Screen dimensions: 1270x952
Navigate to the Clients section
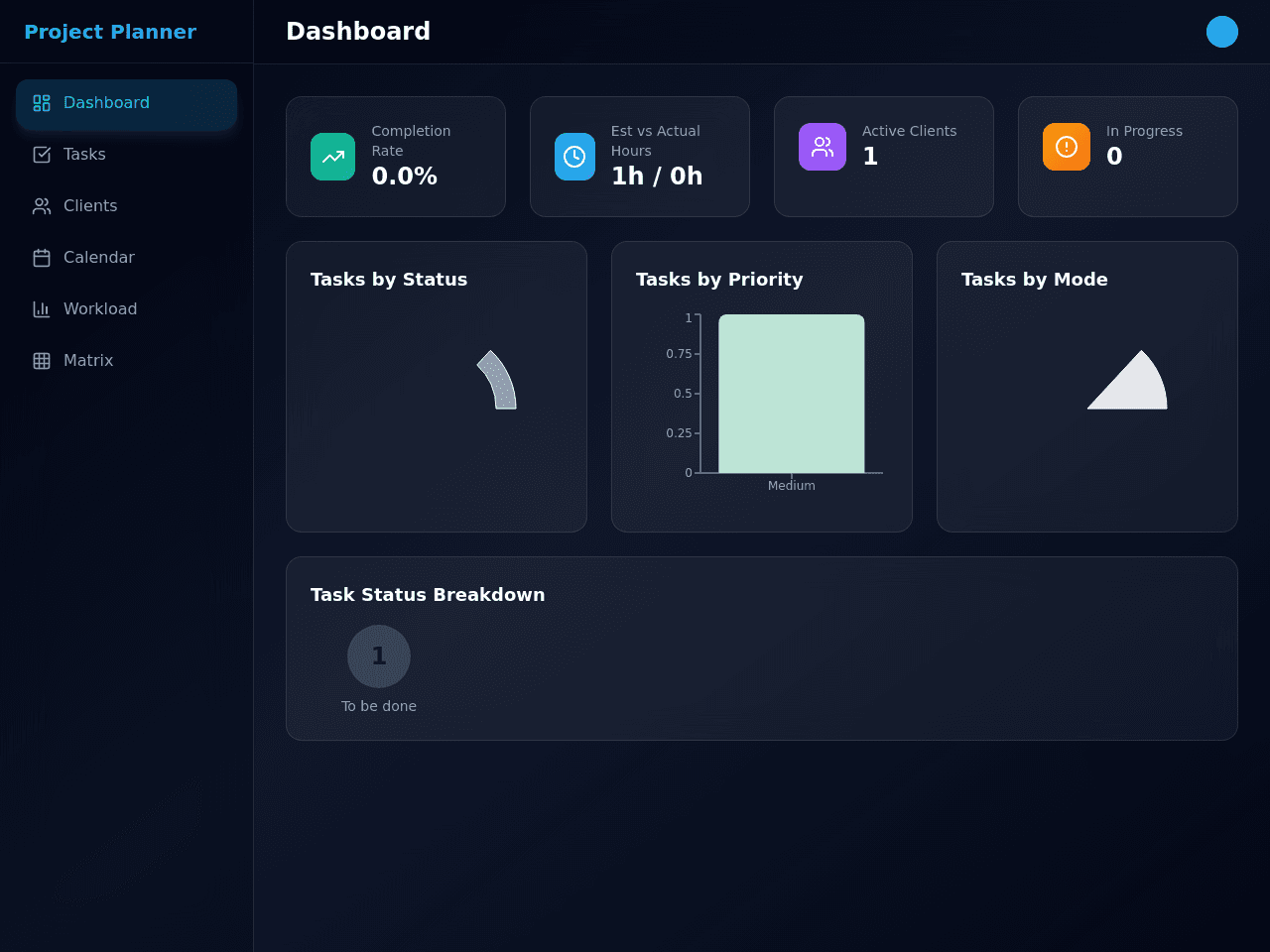tap(126, 206)
